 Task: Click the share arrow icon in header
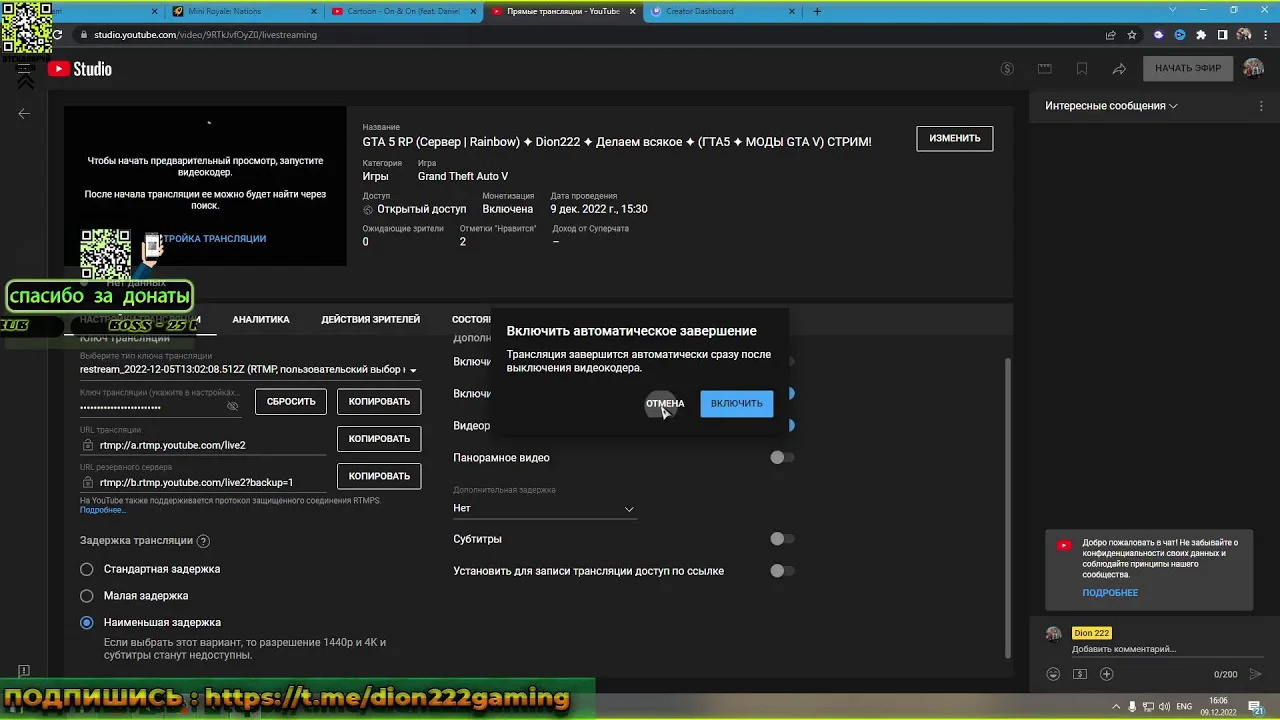(x=1119, y=69)
